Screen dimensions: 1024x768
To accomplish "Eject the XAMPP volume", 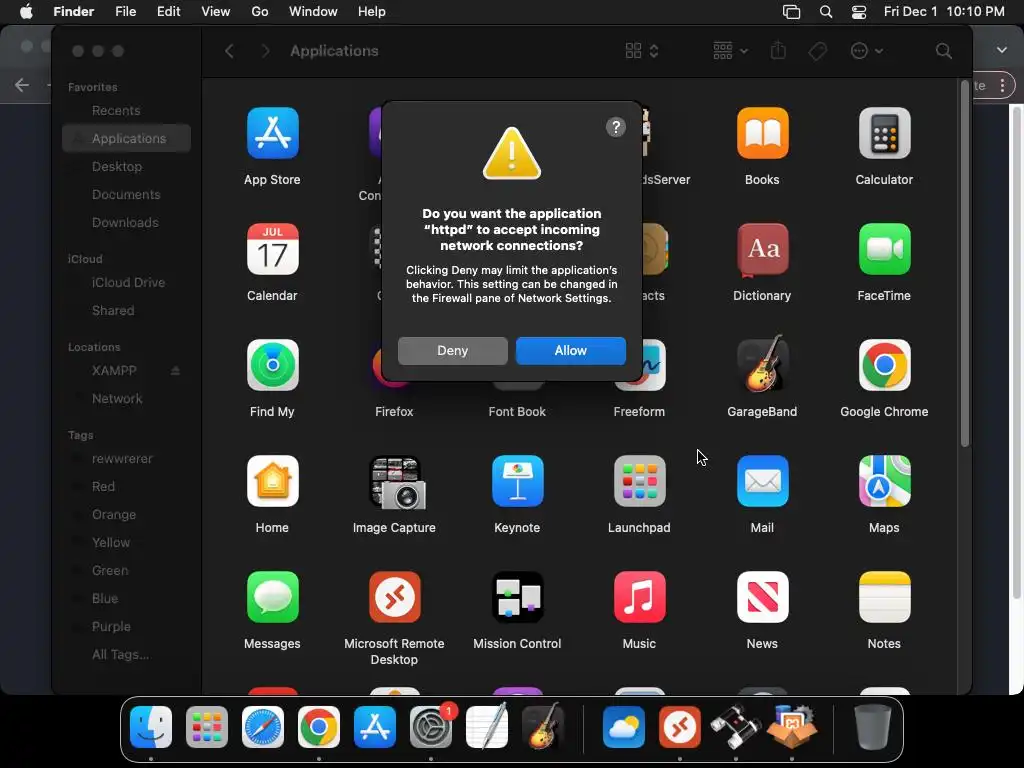I will [175, 371].
